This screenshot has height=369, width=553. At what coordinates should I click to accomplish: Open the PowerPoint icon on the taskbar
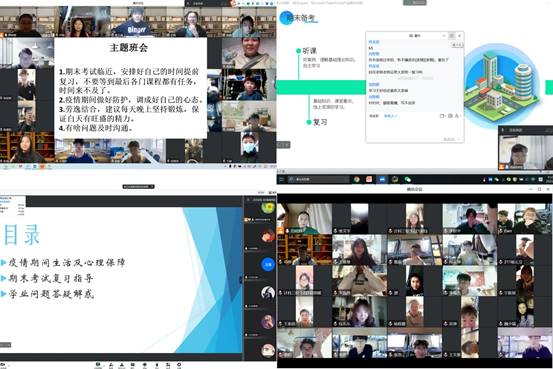369,179
